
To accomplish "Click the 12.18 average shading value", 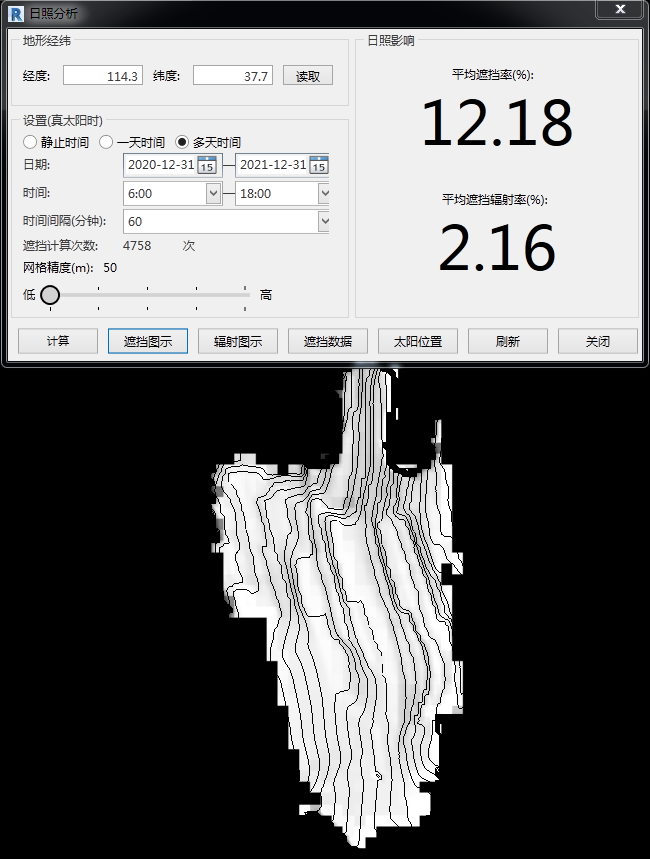I will point(497,123).
